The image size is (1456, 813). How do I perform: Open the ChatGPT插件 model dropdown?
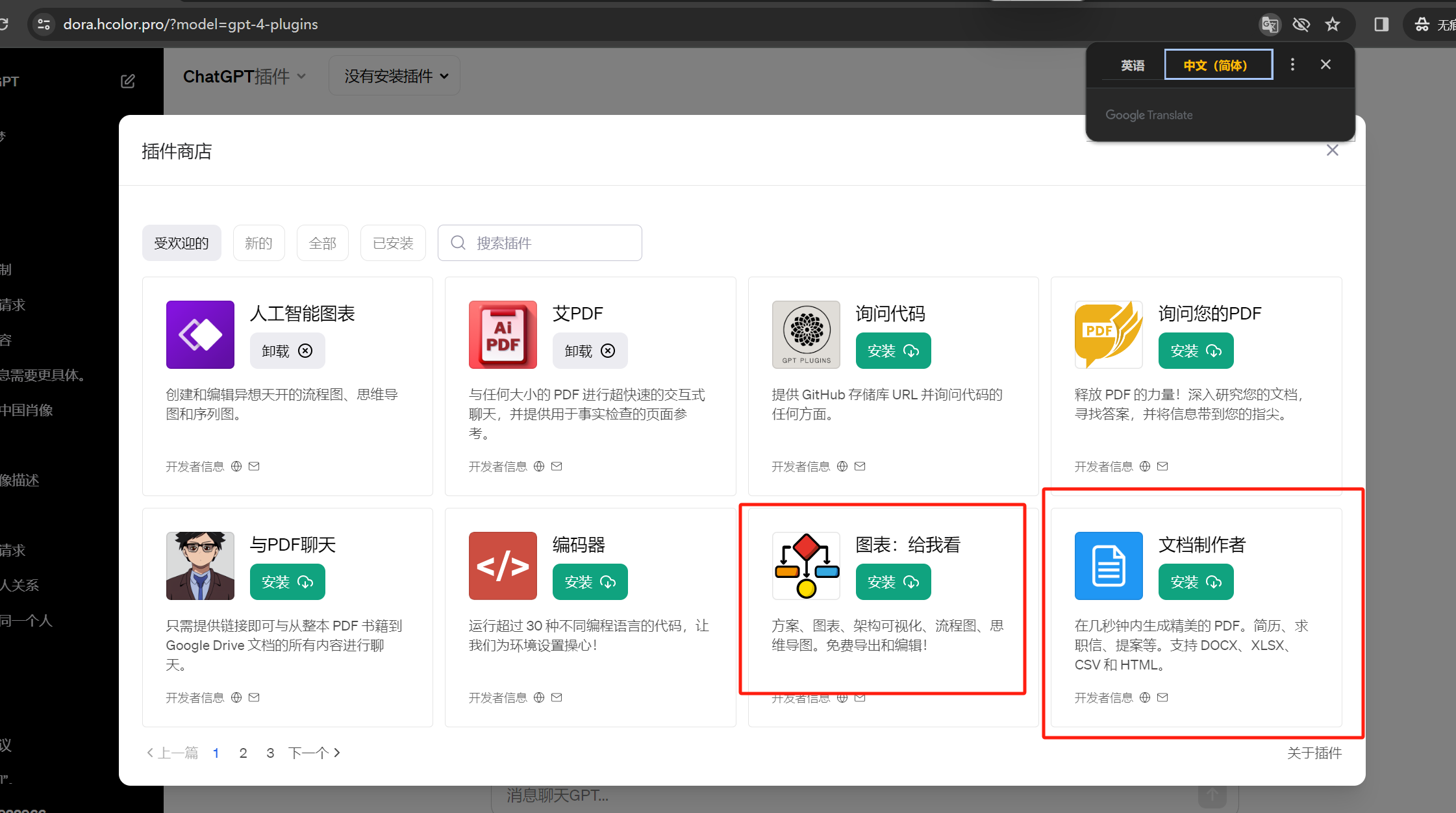pyautogui.click(x=244, y=76)
